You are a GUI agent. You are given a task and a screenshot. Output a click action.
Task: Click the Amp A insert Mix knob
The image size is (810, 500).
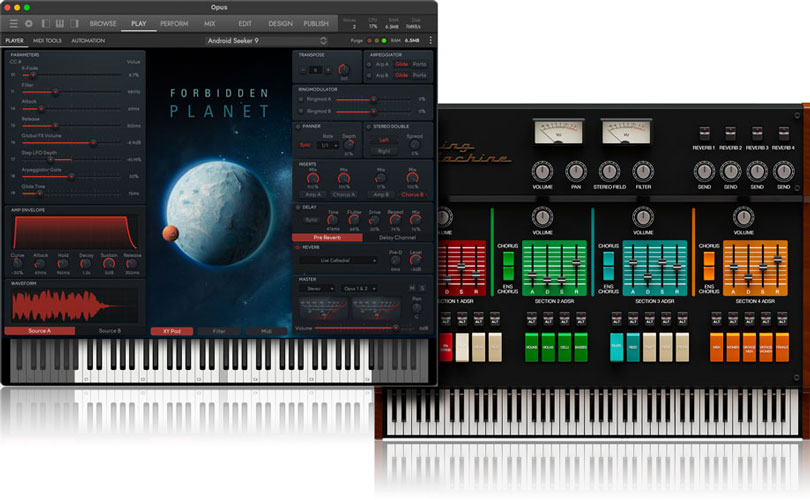point(313,179)
